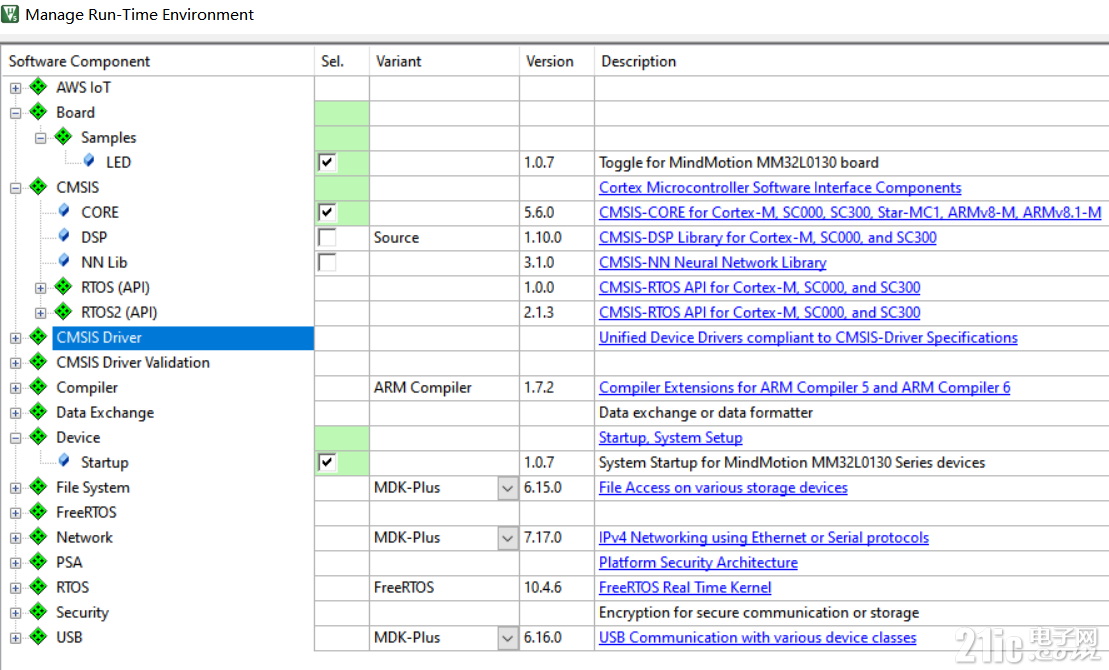This screenshot has width=1109, height=670.
Task: Open the Platform Security Architecture link
Action: click(x=698, y=562)
